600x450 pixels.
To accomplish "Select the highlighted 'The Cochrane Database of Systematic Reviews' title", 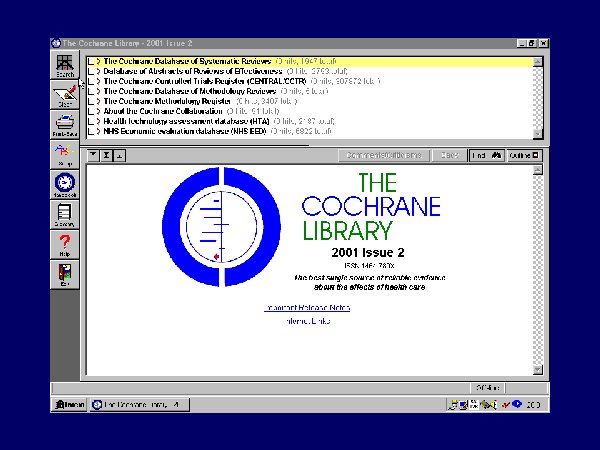I will pyautogui.click(x=188, y=61).
